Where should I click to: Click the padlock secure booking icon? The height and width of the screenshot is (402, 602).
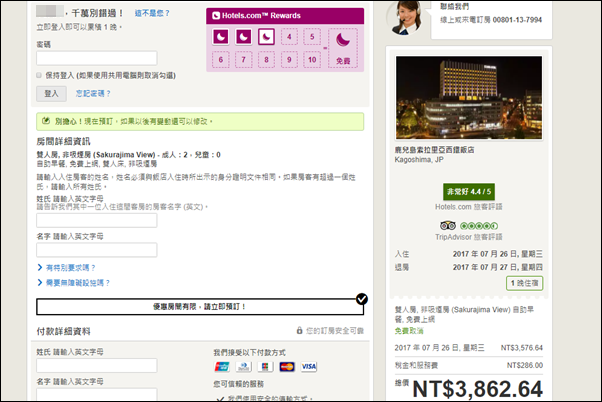[x=299, y=330]
